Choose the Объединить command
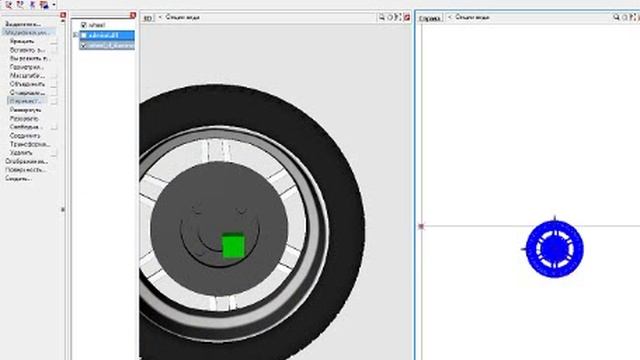Viewport: 640px width, 360px height. click(27, 84)
